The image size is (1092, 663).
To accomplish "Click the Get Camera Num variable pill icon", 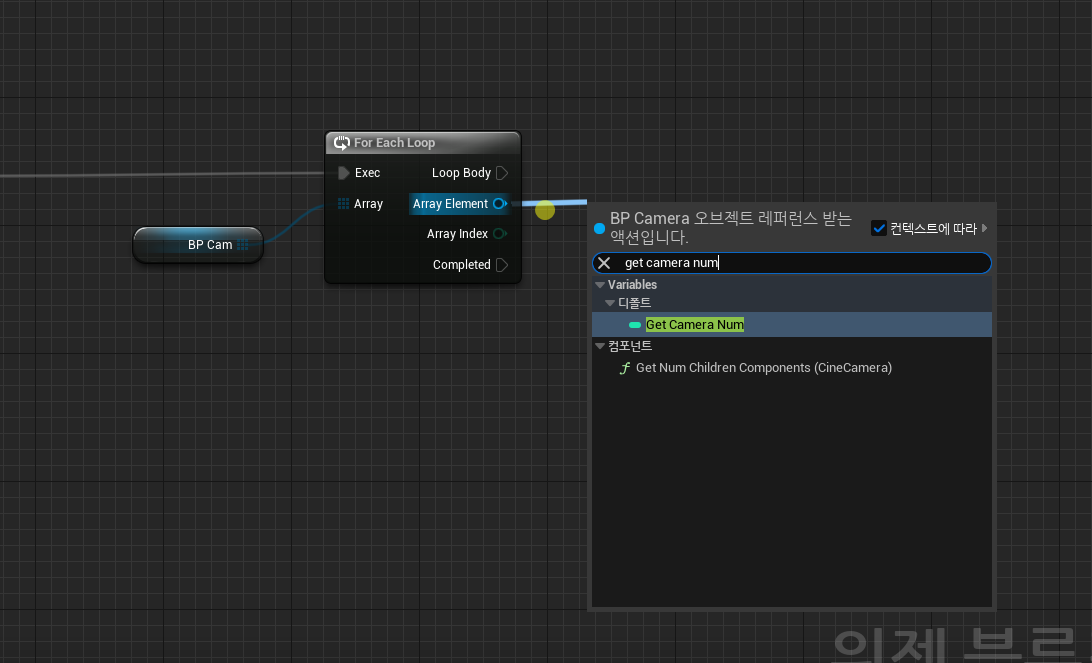I will [x=634, y=325].
